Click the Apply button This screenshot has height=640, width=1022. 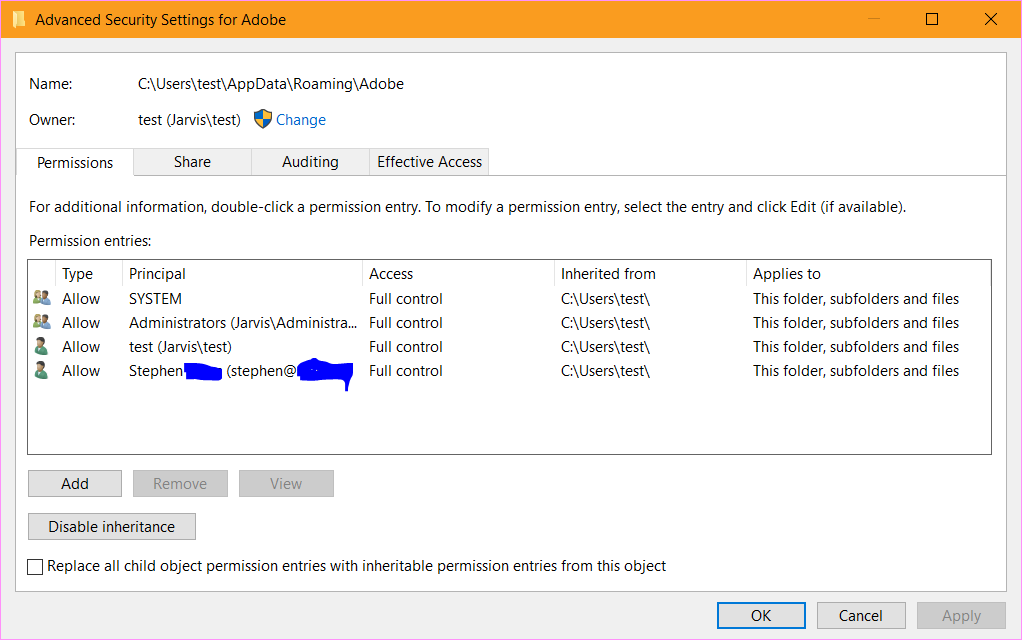pyautogui.click(x=960, y=615)
